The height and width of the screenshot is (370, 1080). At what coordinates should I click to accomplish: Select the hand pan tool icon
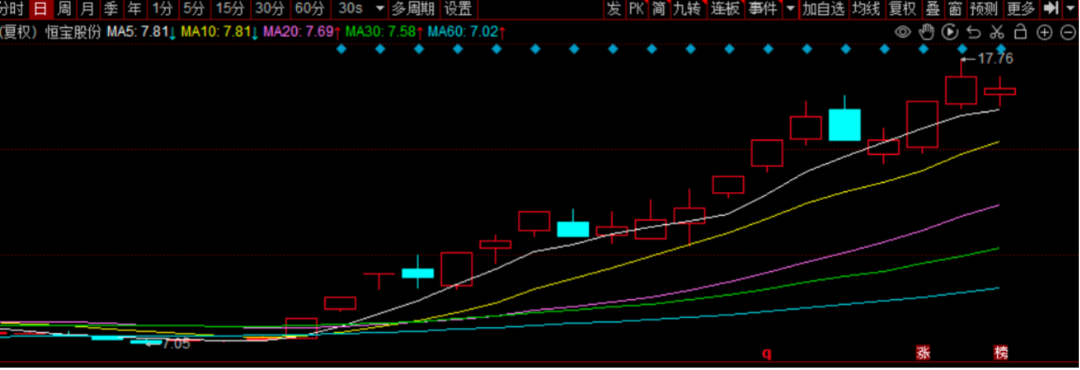click(x=927, y=32)
